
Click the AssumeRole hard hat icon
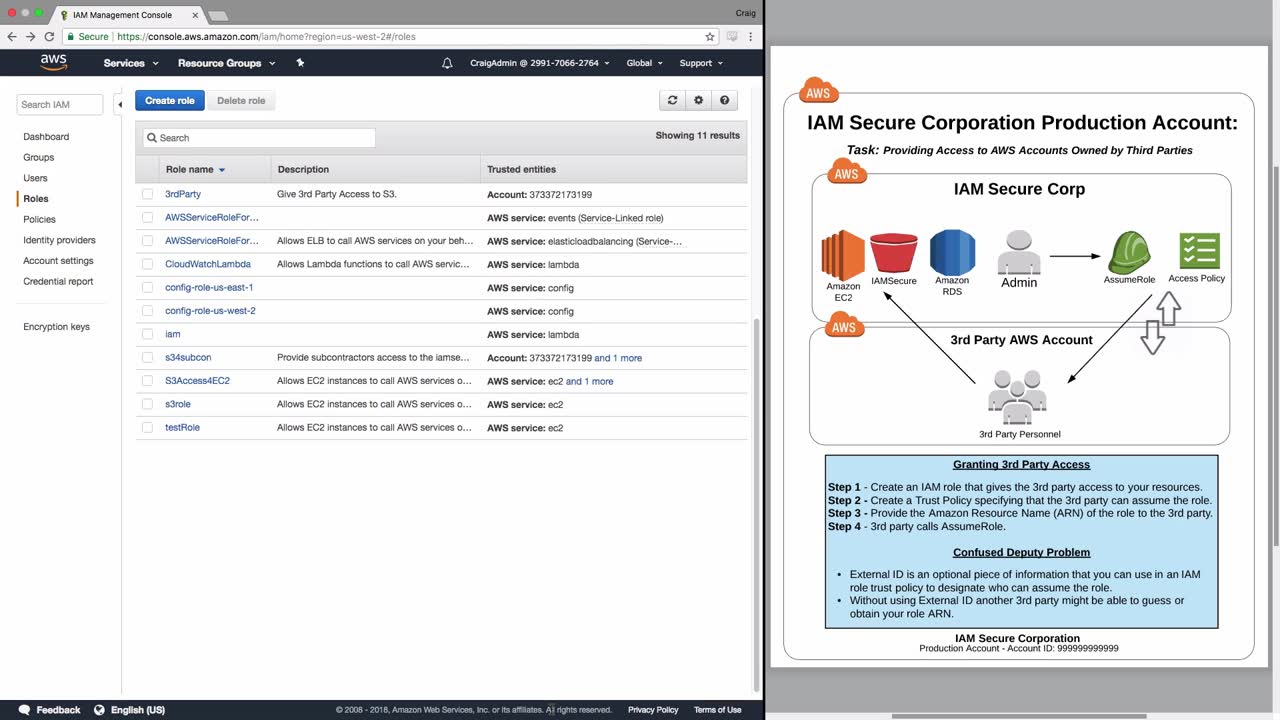click(x=1129, y=253)
